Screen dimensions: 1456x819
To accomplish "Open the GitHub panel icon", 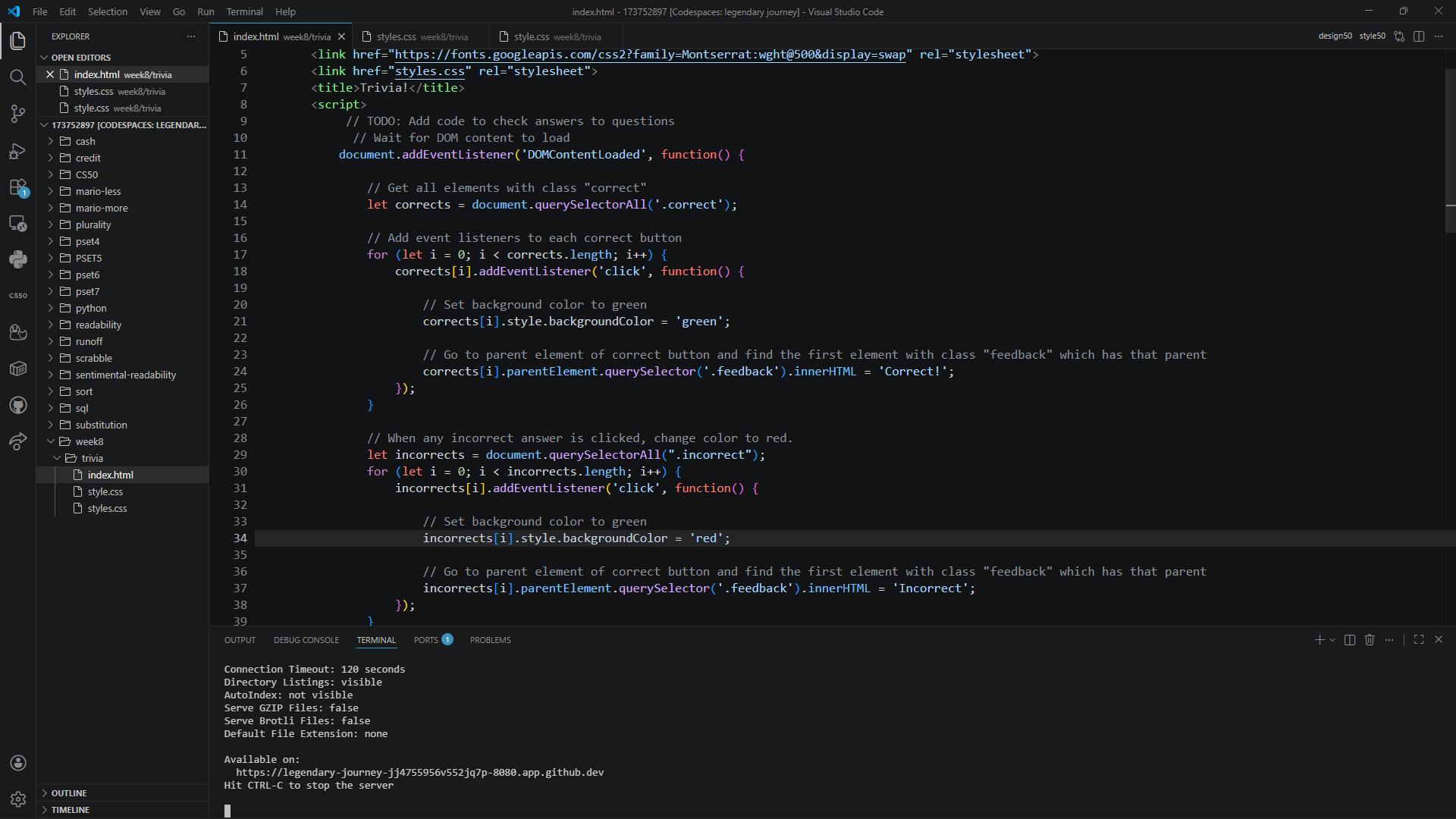I will point(17,405).
